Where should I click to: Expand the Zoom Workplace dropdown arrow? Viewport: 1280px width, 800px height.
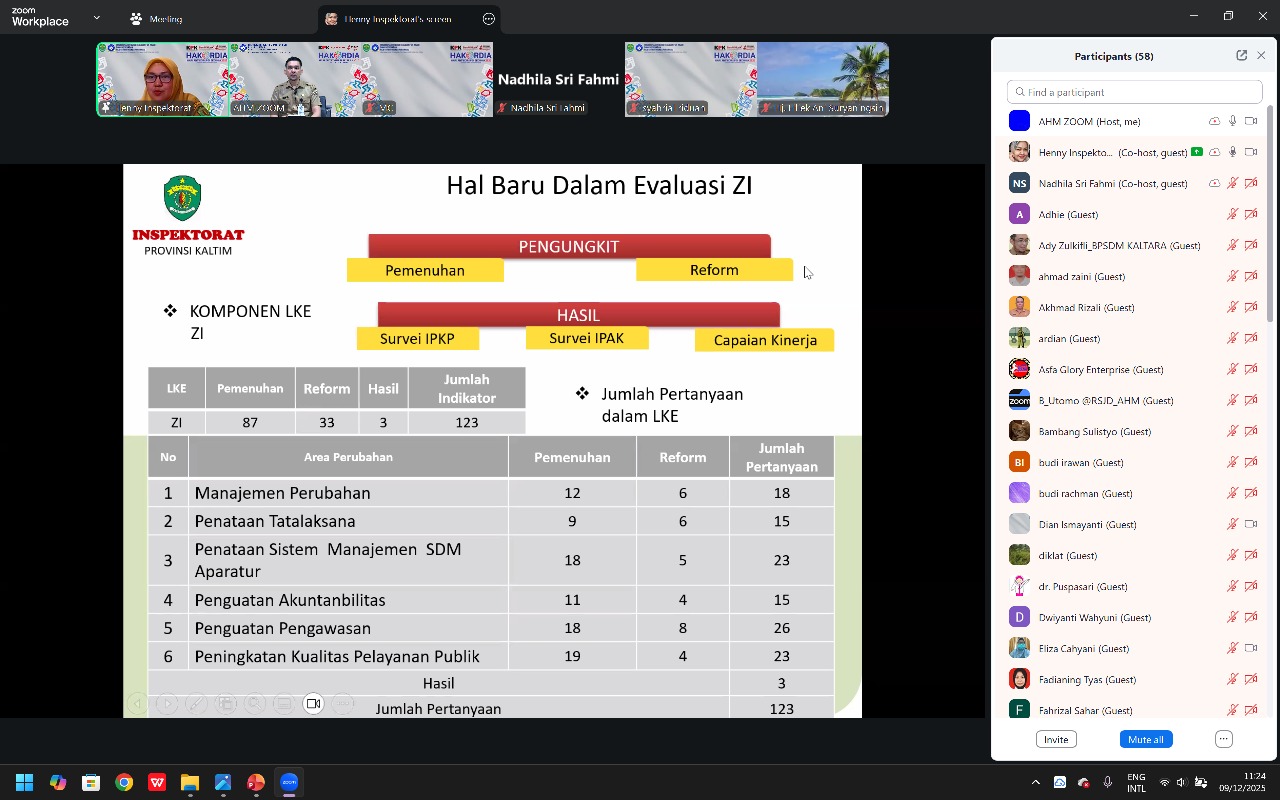pyautogui.click(x=96, y=18)
